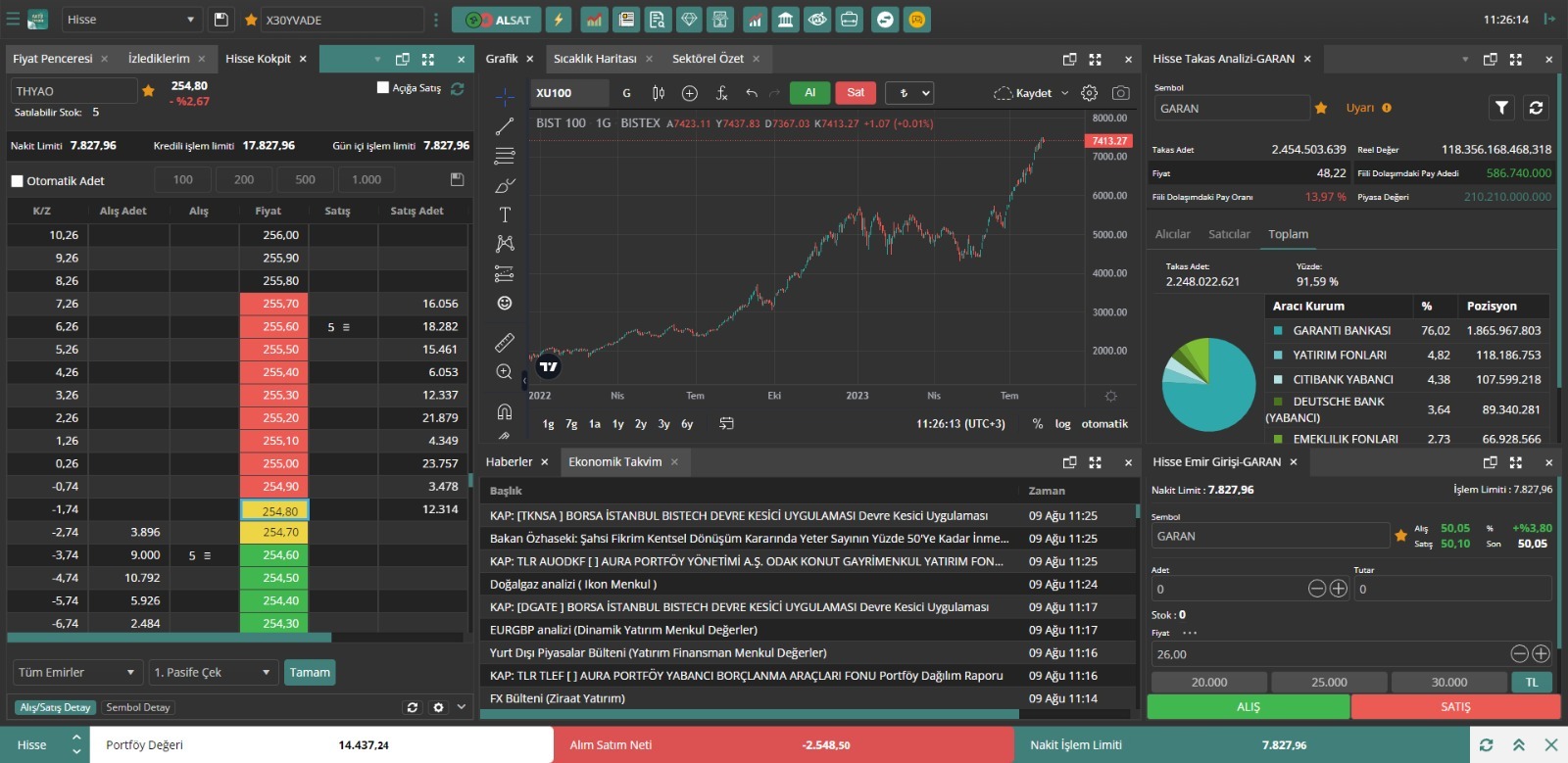
Task: Select the Alıcılar tab in Takas Analizi
Action: pos(1172,234)
